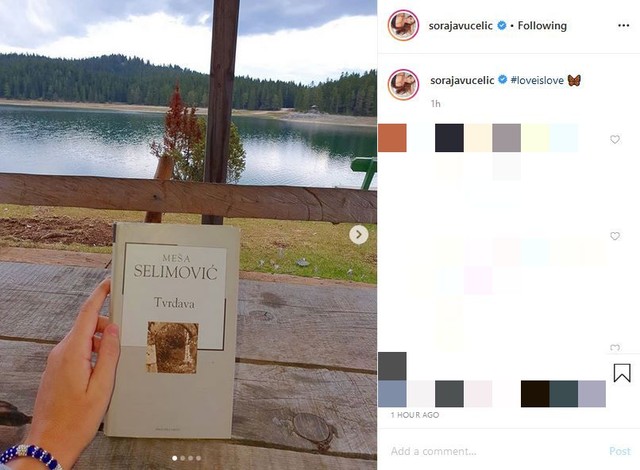Open the #loveislove hashtag link
The image size is (640, 470).
[x=537, y=80]
